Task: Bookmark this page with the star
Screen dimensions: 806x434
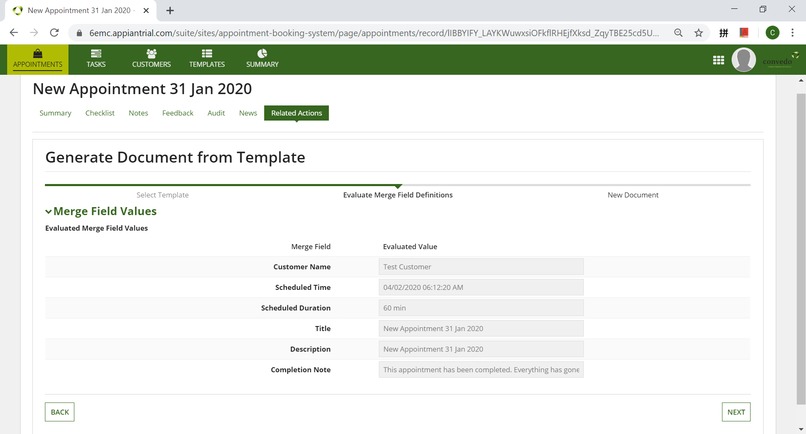Action: (699, 33)
